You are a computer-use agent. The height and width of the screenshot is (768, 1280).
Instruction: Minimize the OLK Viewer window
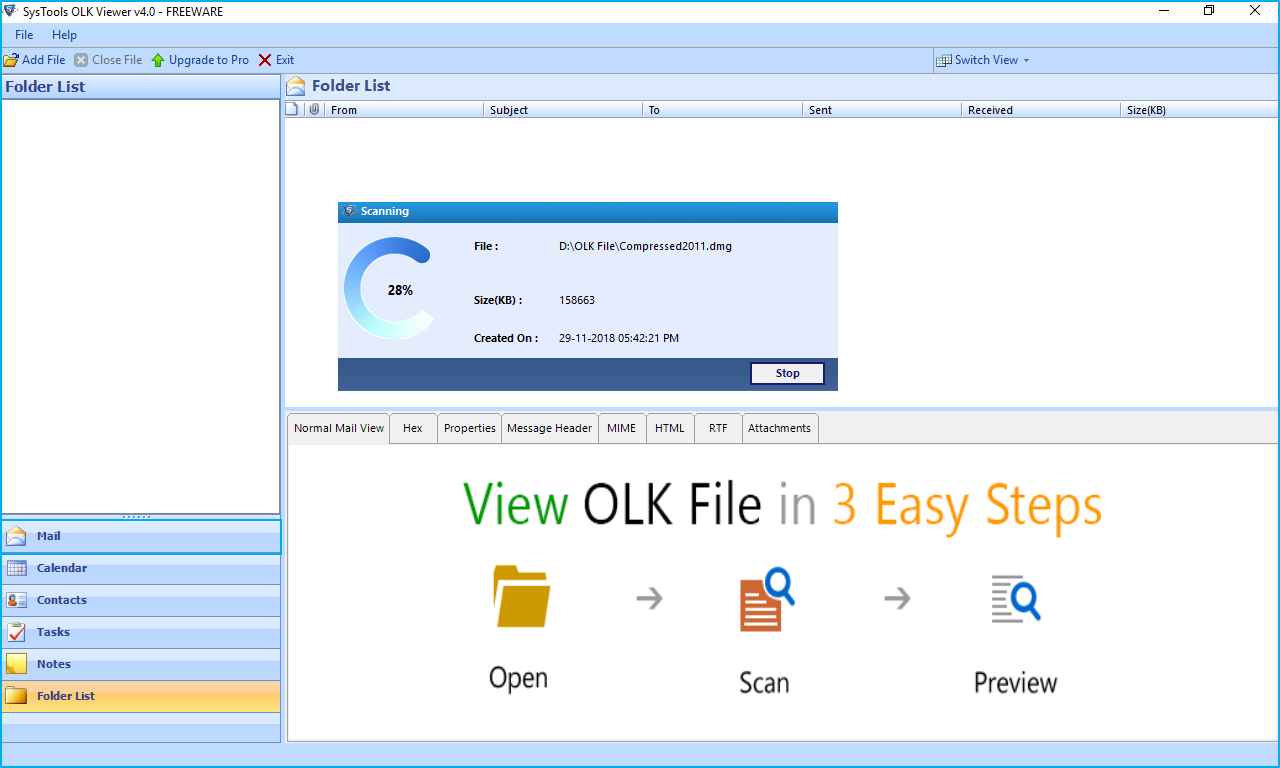pyautogui.click(x=1164, y=11)
